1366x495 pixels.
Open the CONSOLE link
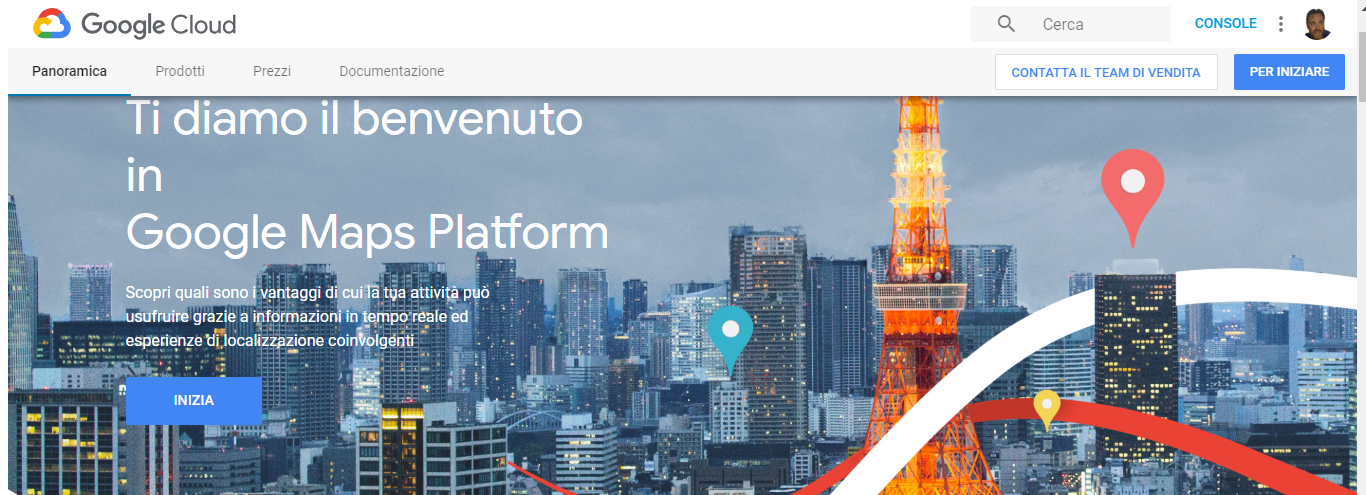coord(1226,24)
